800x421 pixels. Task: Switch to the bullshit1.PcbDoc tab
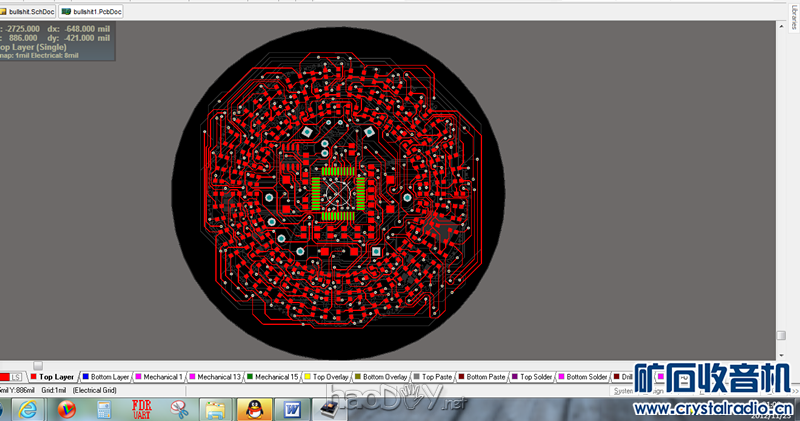coord(92,11)
